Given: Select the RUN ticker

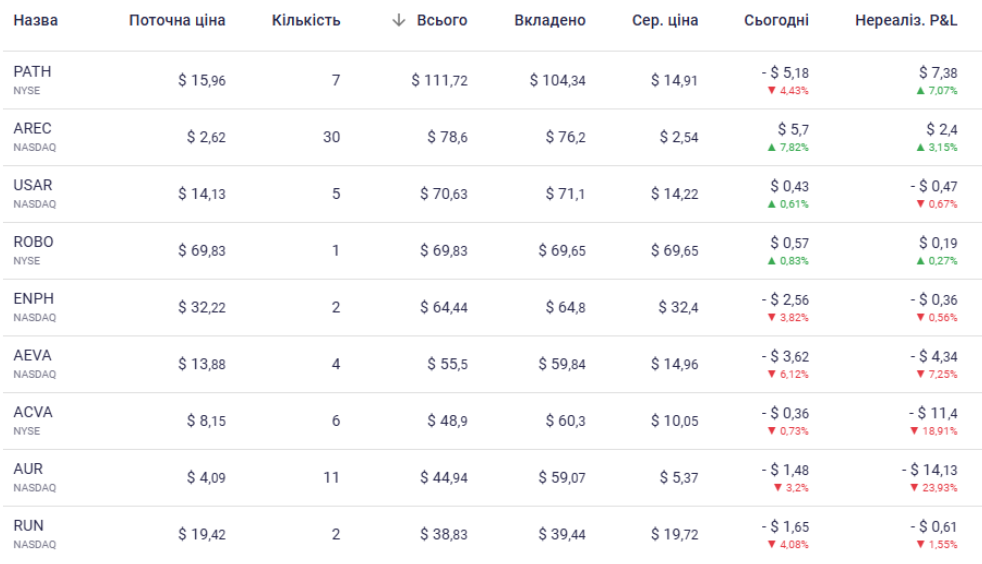Looking at the screenshot, I should [28, 525].
